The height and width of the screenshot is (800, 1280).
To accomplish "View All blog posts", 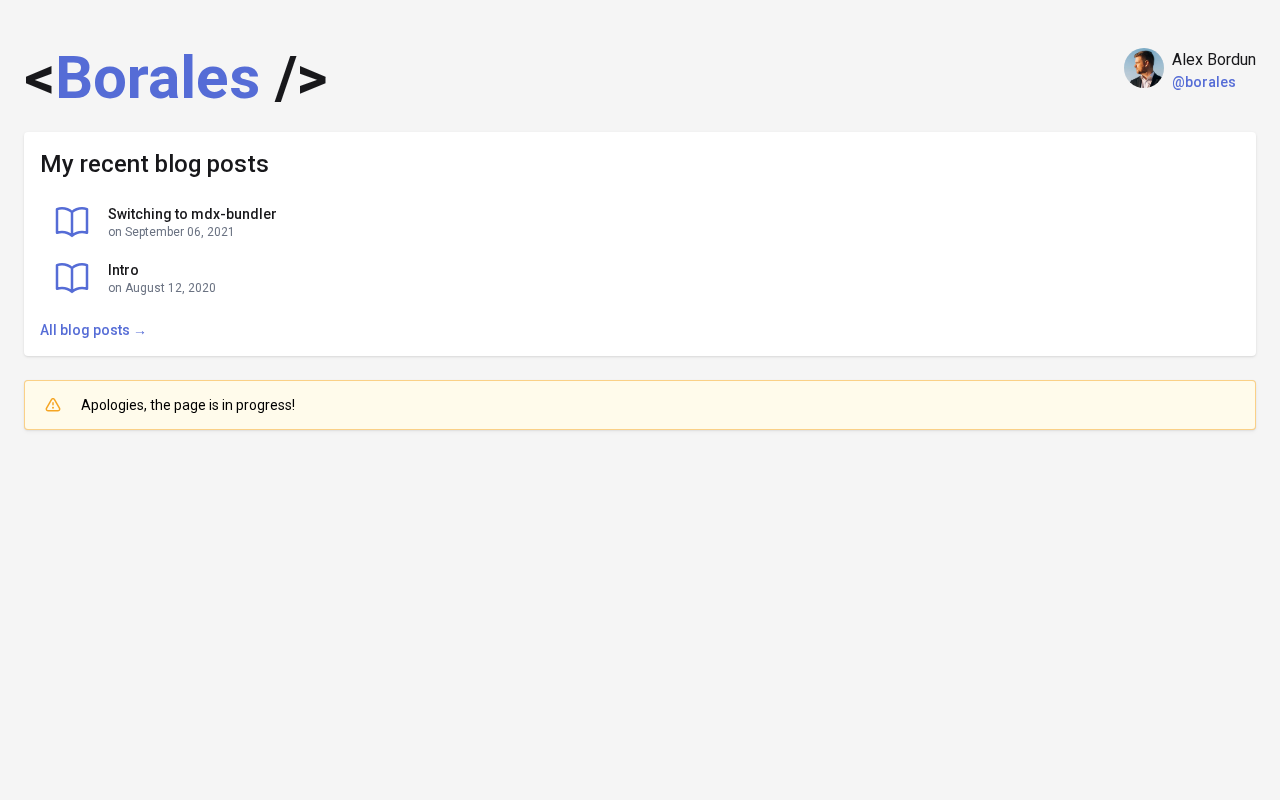I will (85, 330).
